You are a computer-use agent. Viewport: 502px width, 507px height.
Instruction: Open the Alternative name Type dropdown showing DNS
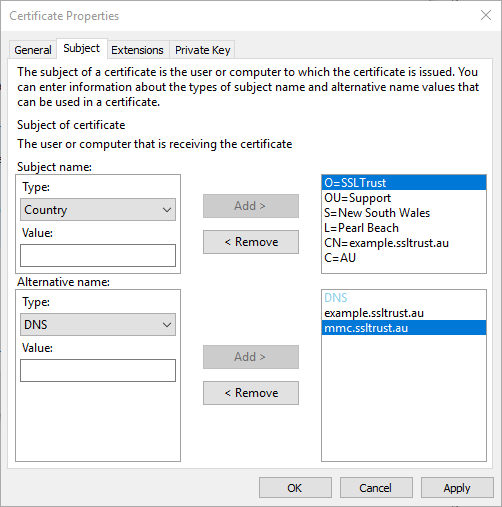coord(98,325)
